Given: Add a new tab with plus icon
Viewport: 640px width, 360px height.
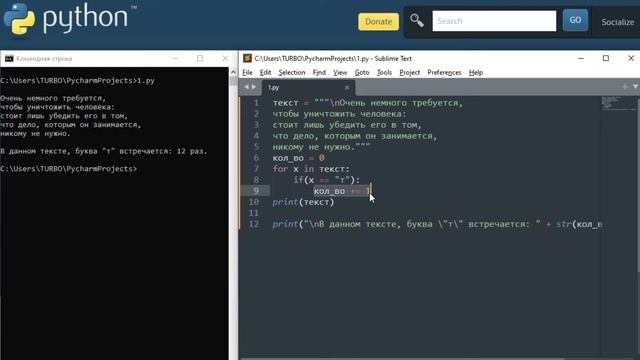Looking at the screenshot, I should click(624, 87).
